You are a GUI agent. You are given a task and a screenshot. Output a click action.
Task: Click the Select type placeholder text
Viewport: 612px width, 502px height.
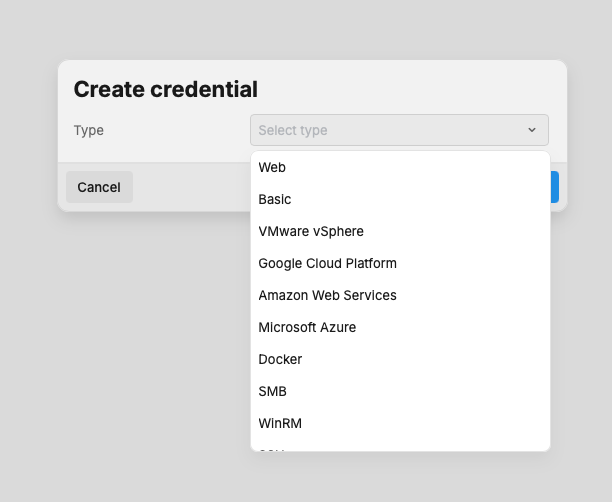point(293,130)
